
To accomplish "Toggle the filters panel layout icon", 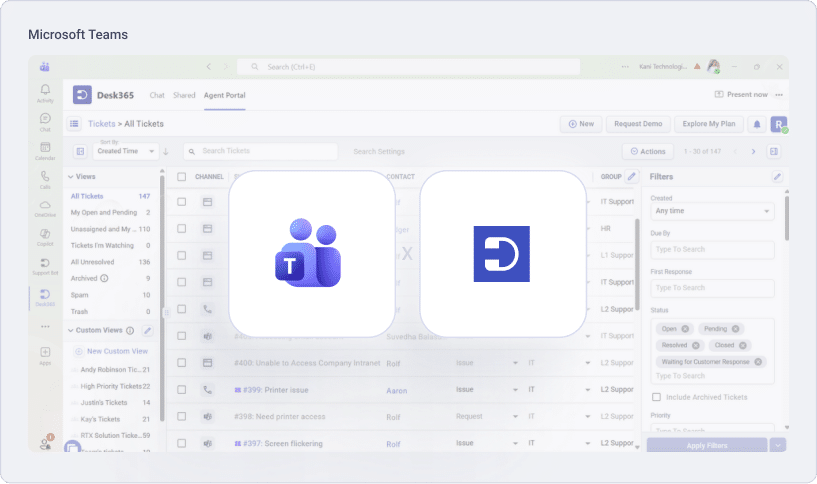I will (774, 152).
